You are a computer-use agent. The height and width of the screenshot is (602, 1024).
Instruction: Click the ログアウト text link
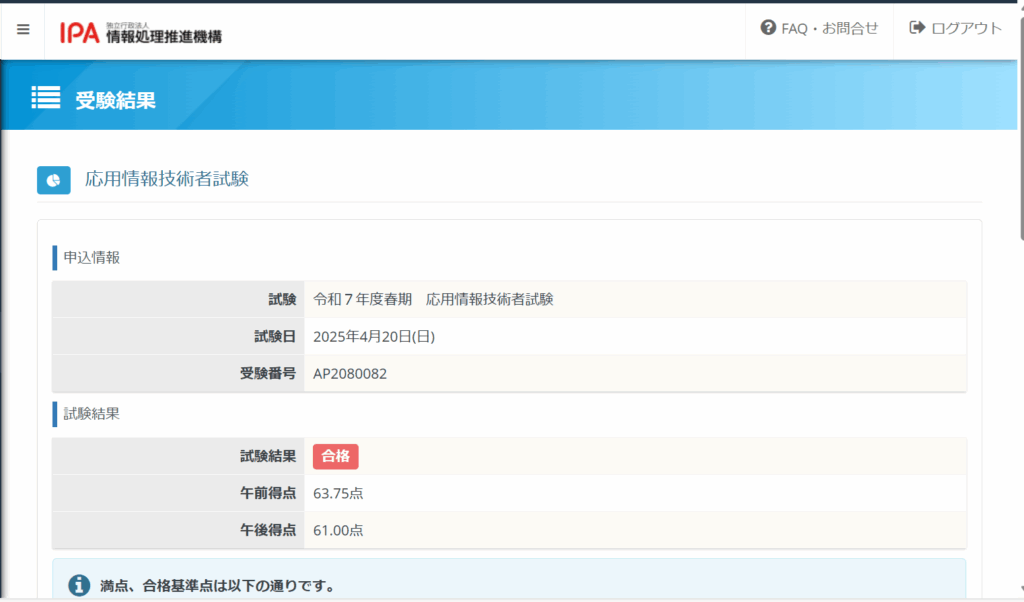pyautogui.click(x=966, y=28)
